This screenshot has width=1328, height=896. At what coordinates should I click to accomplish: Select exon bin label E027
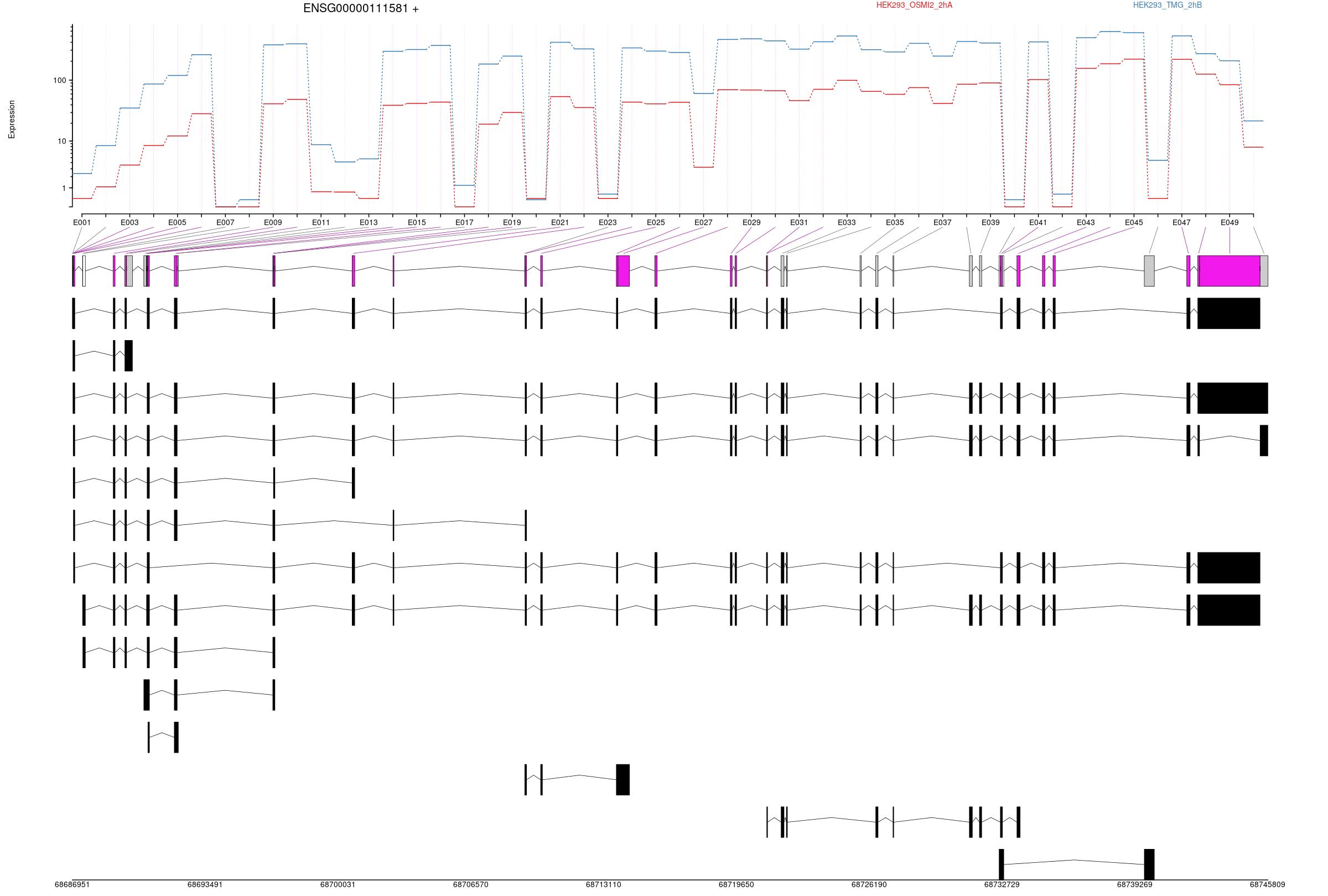pos(703,222)
